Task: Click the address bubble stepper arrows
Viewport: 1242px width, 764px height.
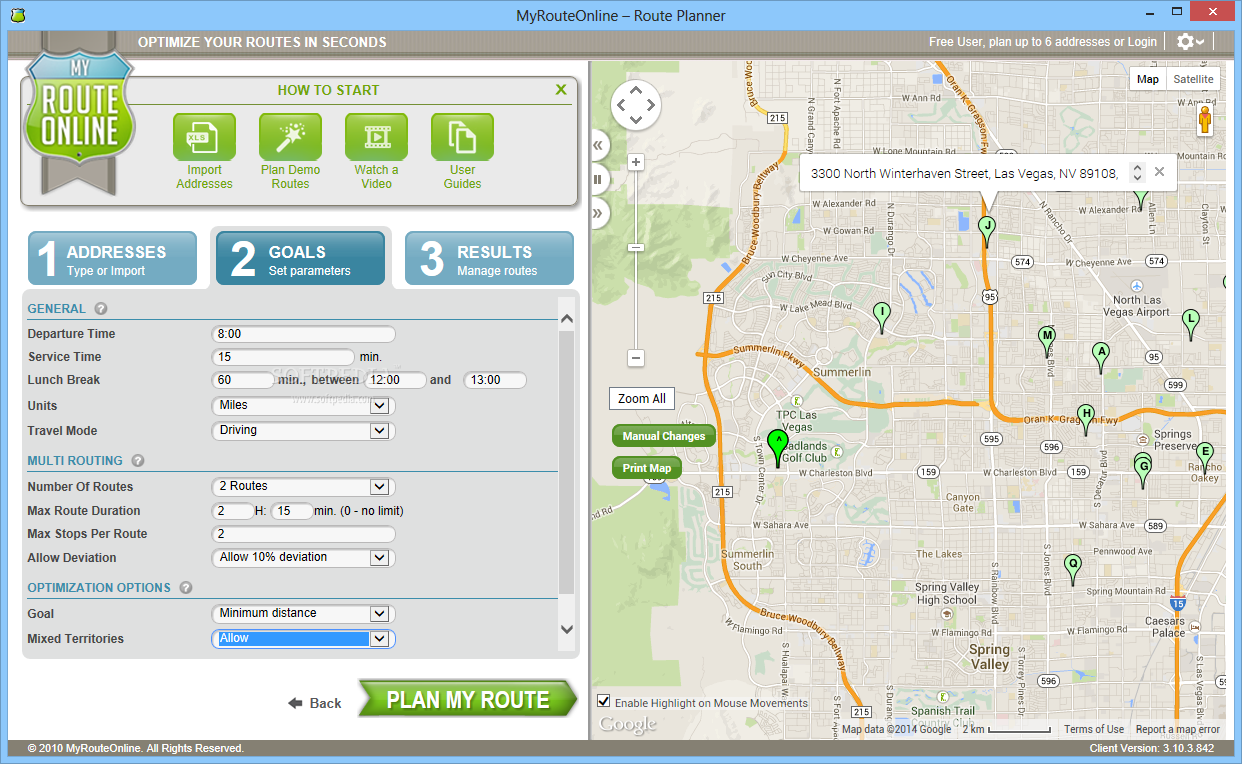Action: tap(1137, 173)
